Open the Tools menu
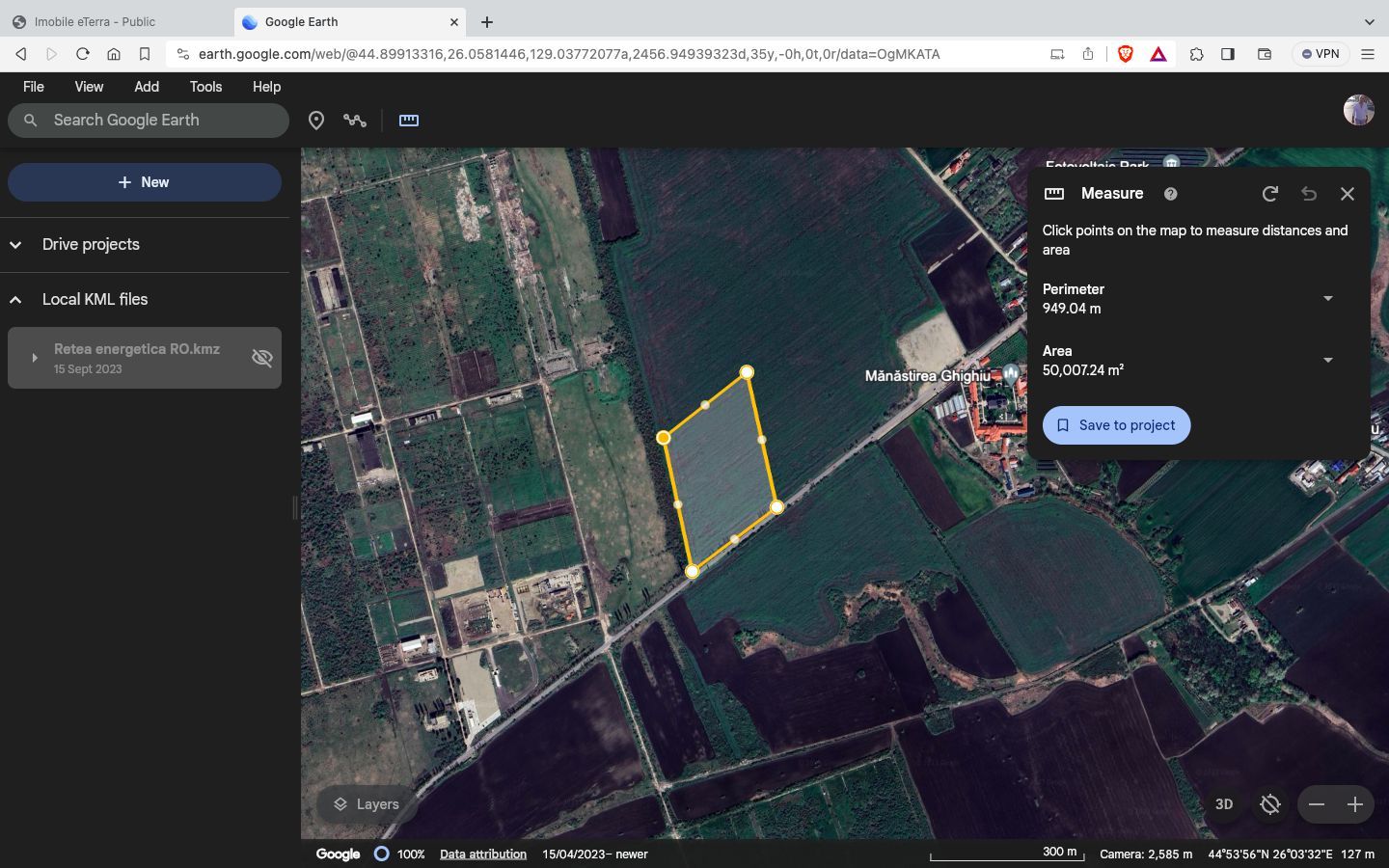1389x868 pixels. click(205, 87)
